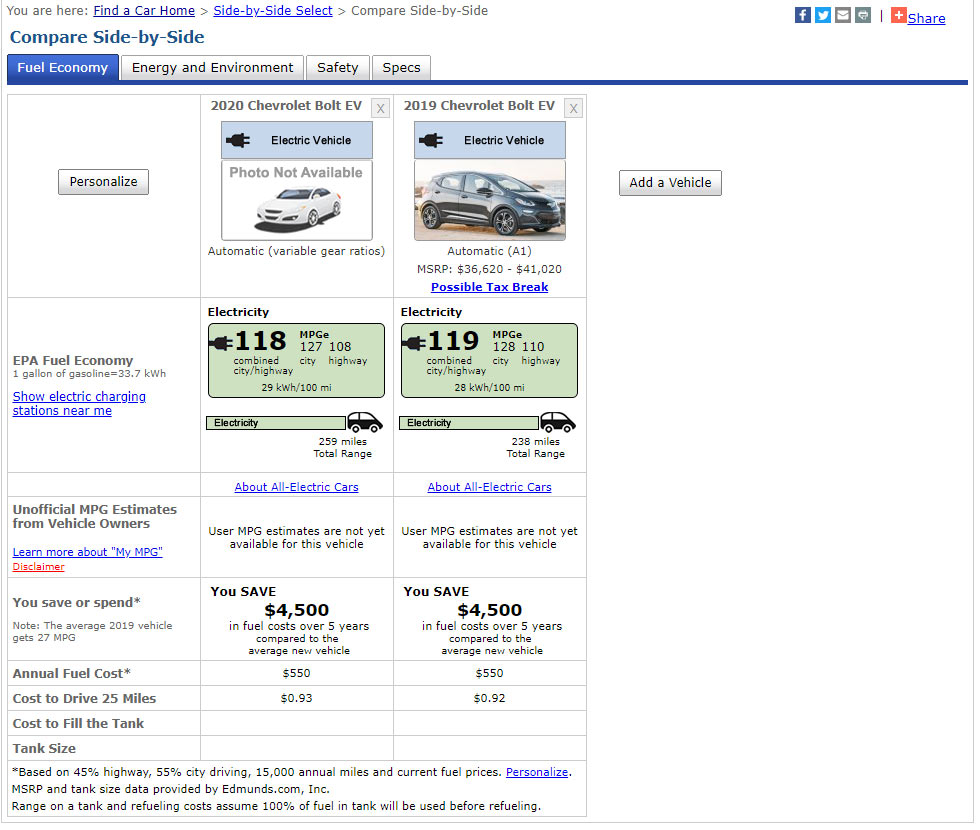Open the red Disclaimer link
This screenshot has height=830, width=980.
point(38,567)
